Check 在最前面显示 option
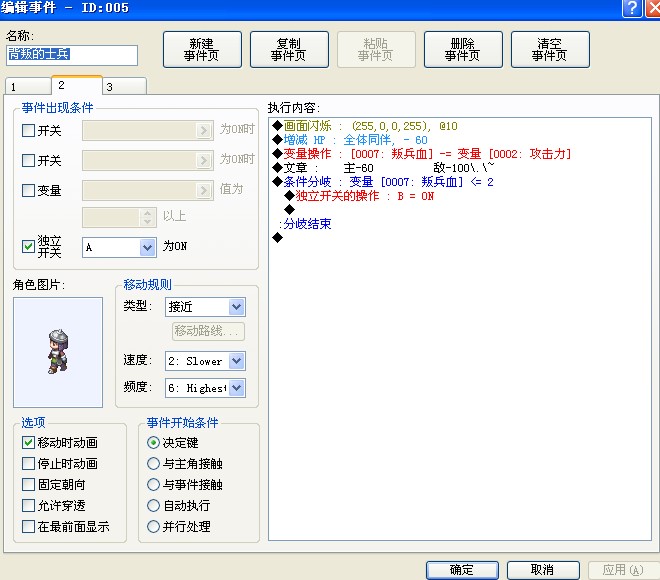The height and width of the screenshot is (580, 660). pos(28,526)
